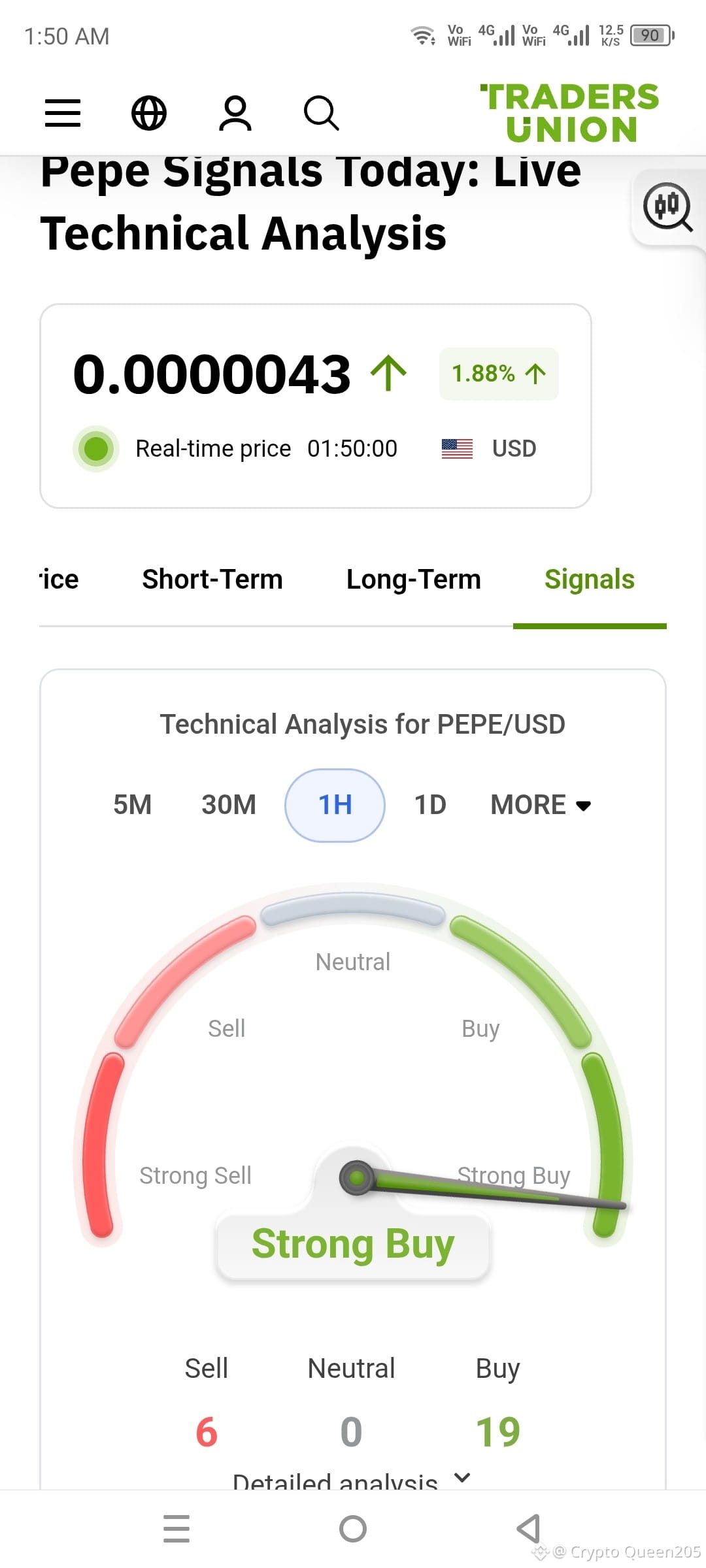Select the 5M timeframe
Screen dimensions: 706x1568
pyautogui.click(x=133, y=805)
